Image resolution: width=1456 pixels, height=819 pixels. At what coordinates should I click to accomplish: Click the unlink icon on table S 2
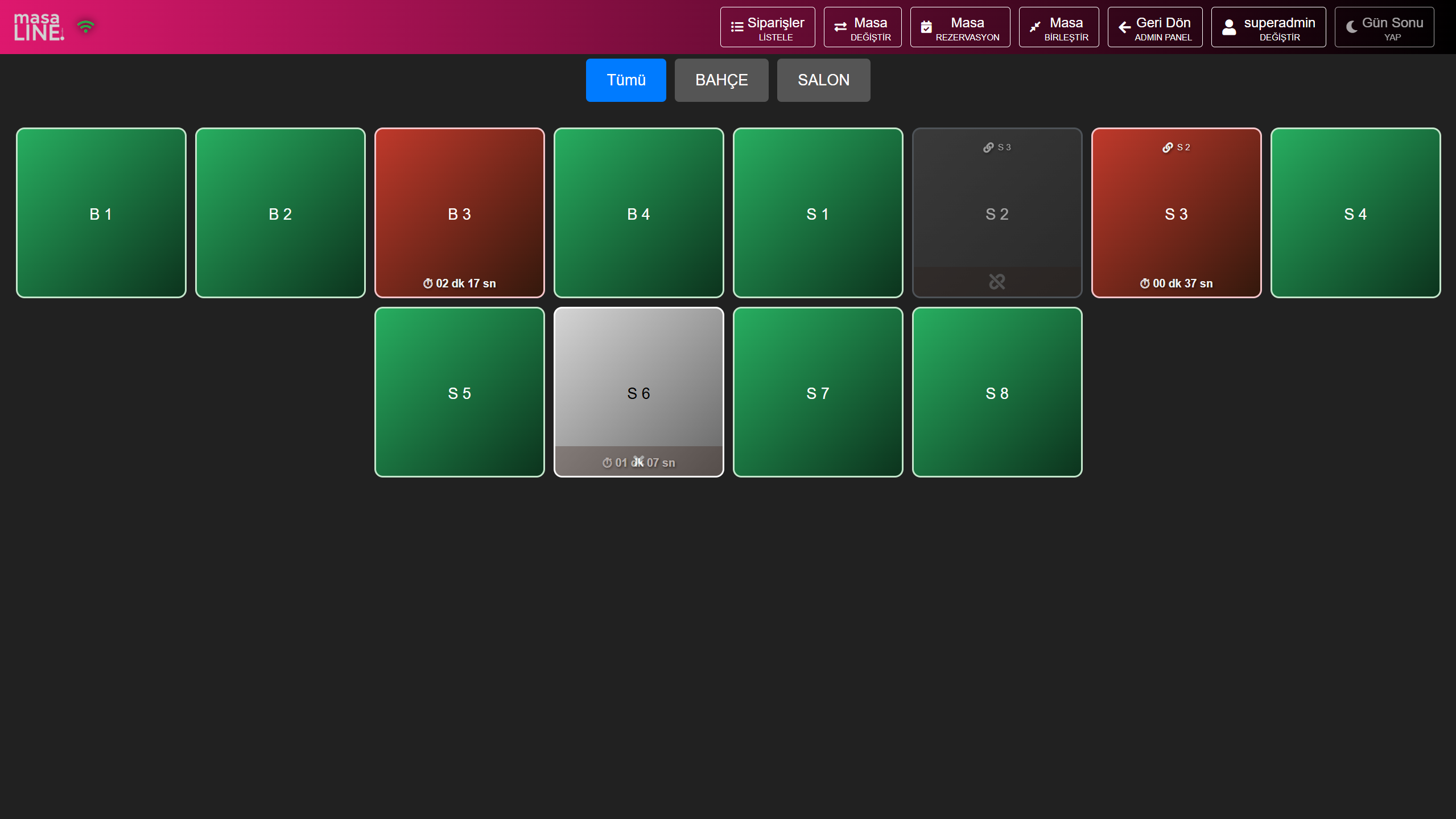click(997, 282)
